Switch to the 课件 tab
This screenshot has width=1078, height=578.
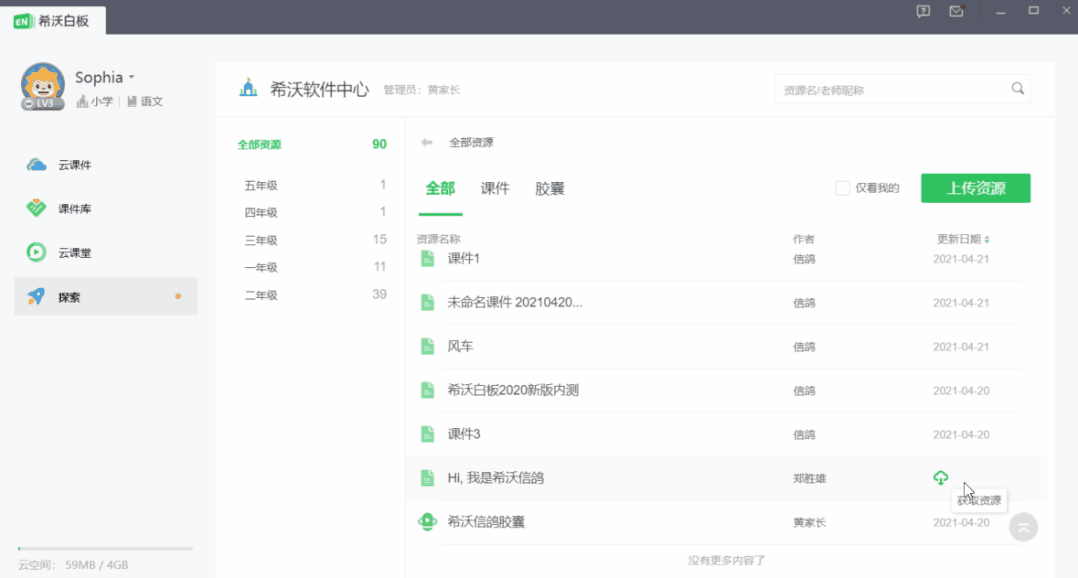coord(495,188)
